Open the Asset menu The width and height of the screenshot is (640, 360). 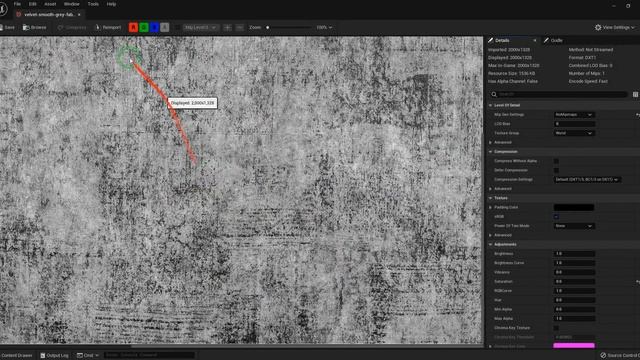coord(50,4)
